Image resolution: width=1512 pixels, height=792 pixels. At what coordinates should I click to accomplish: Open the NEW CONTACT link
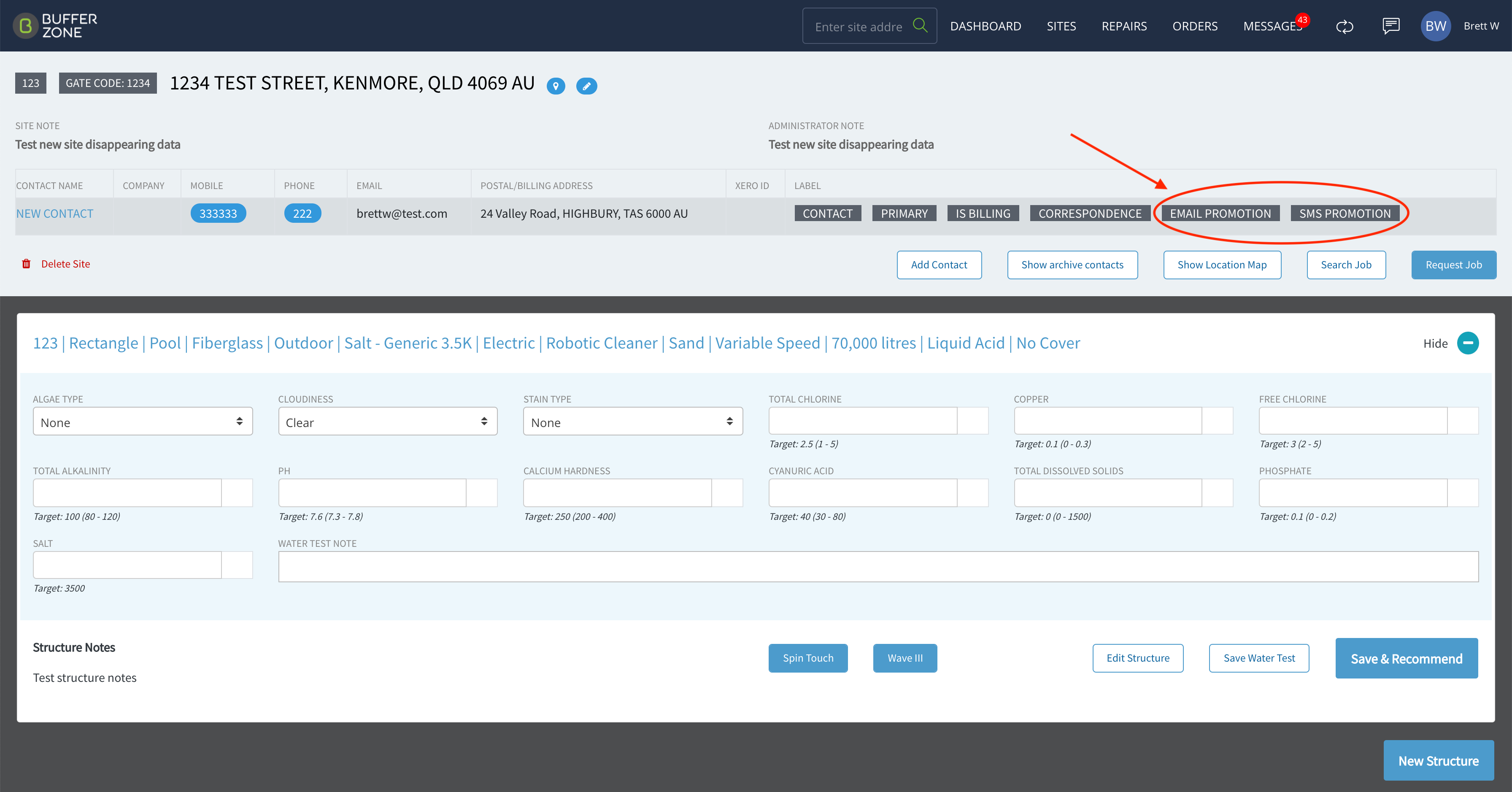pyautogui.click(x=54, y=214)
